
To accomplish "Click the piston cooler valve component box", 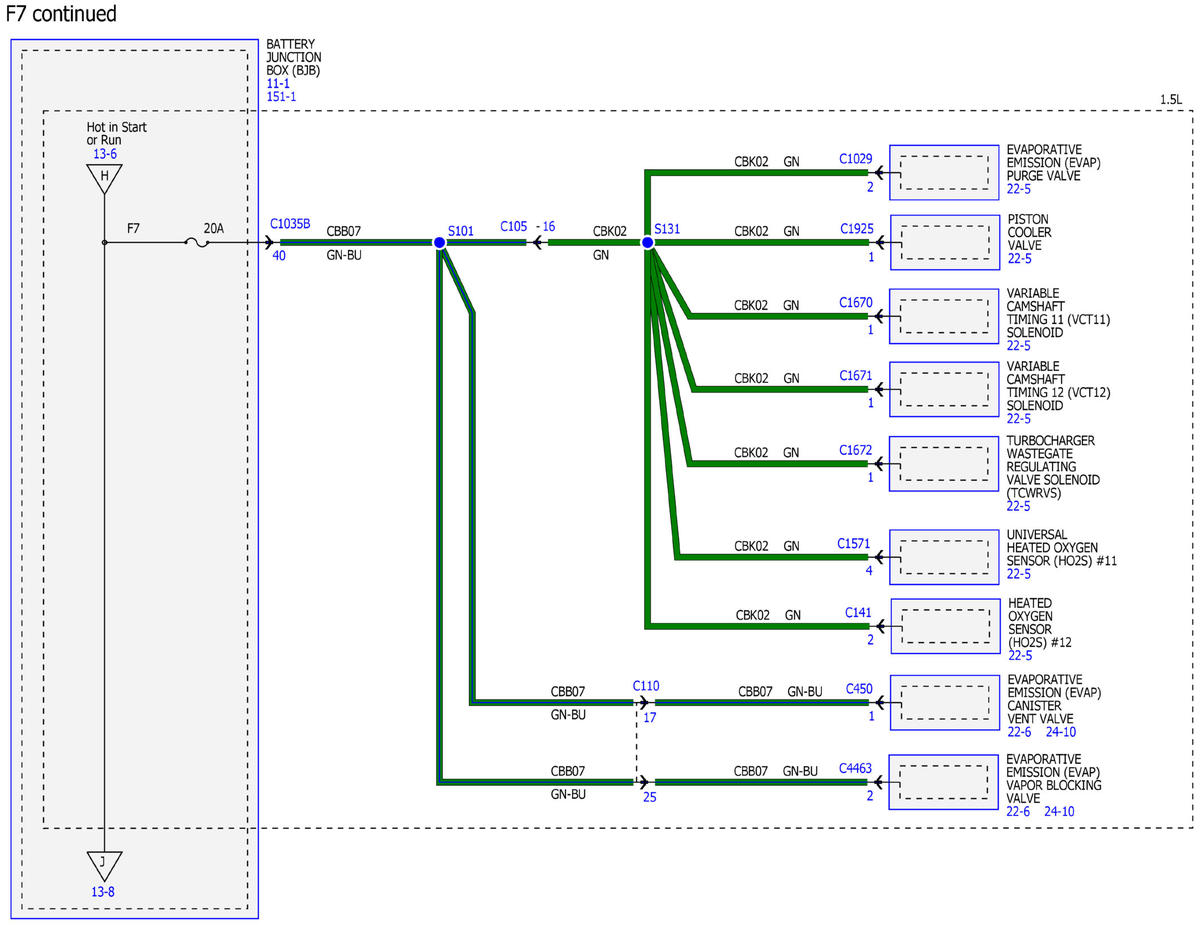I will [x=943, y=243].
